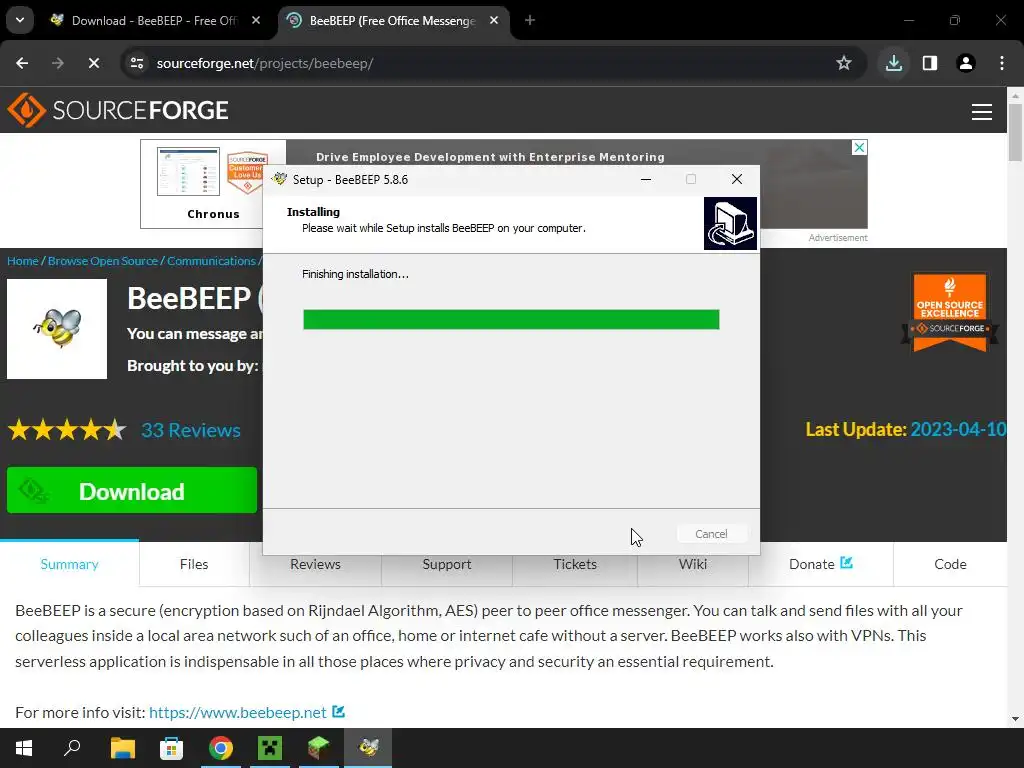This screenshot has width=1024, height=768.
Task: Open the 2023-04-10 last update link
Action: 958,429
